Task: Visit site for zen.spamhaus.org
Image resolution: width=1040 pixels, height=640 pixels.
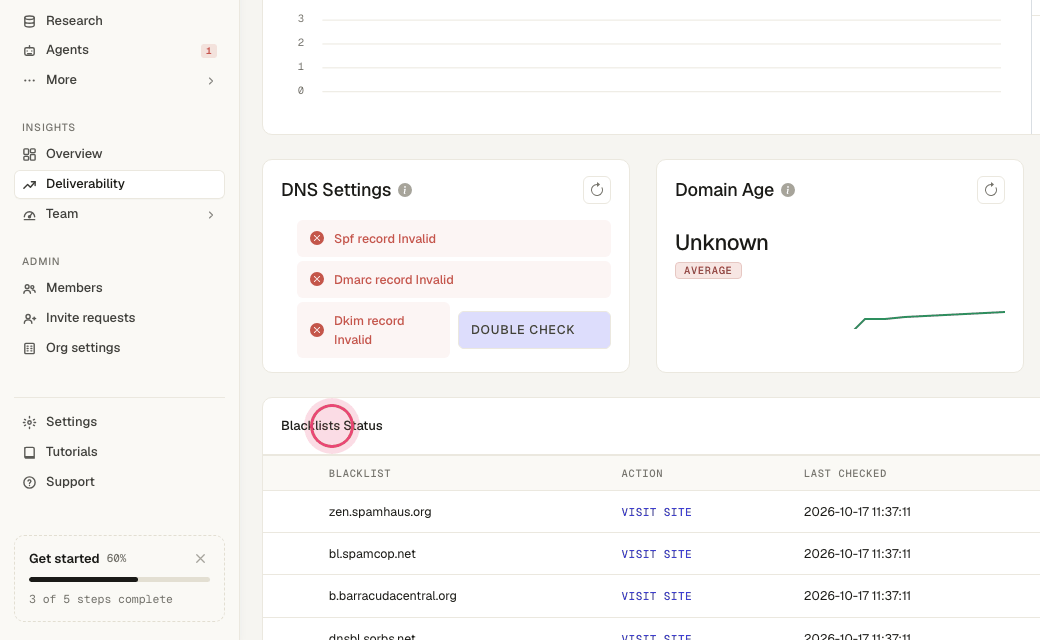Action: pyautogui.click(x=656, y=512)
